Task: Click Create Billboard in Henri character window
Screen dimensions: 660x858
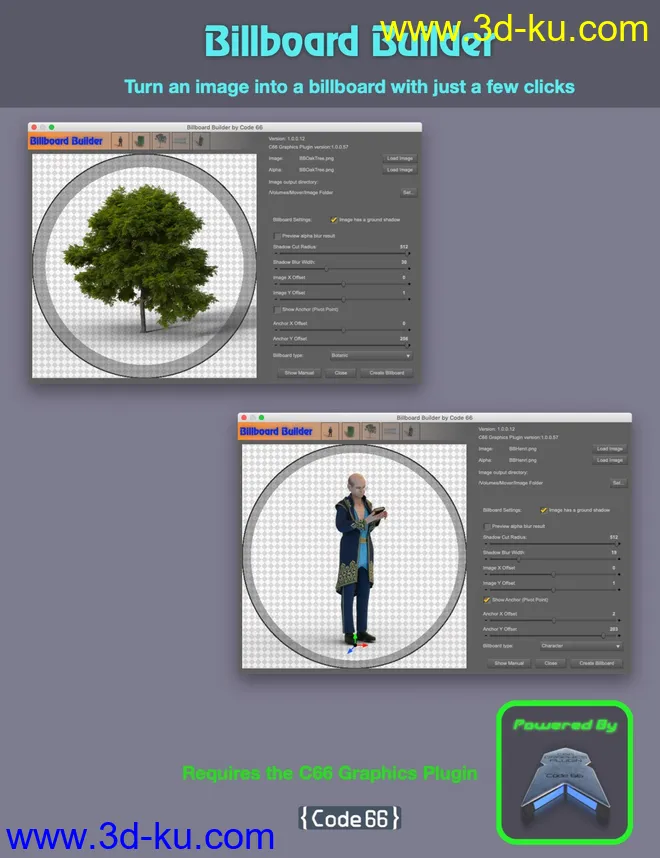Action: (x=597, y=663)
